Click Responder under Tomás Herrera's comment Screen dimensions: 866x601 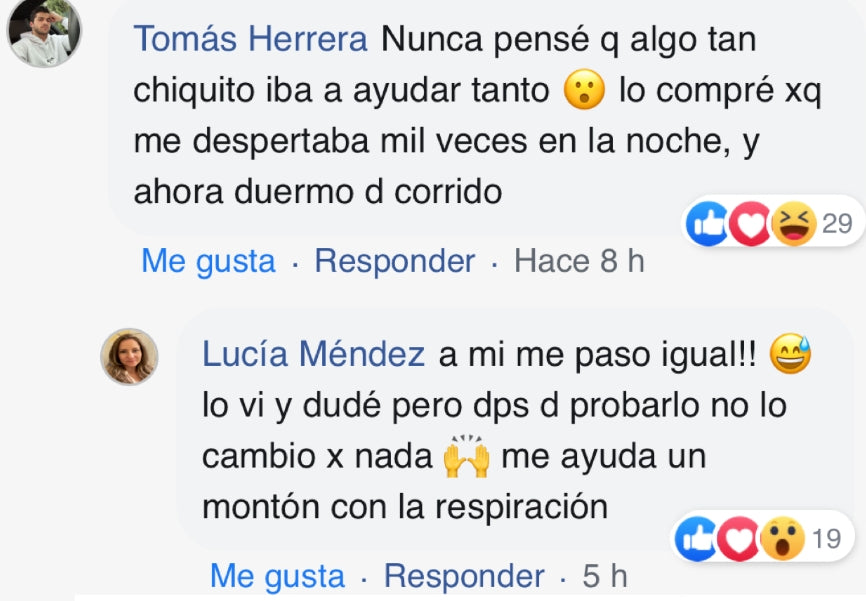click(x=394, y=262)
